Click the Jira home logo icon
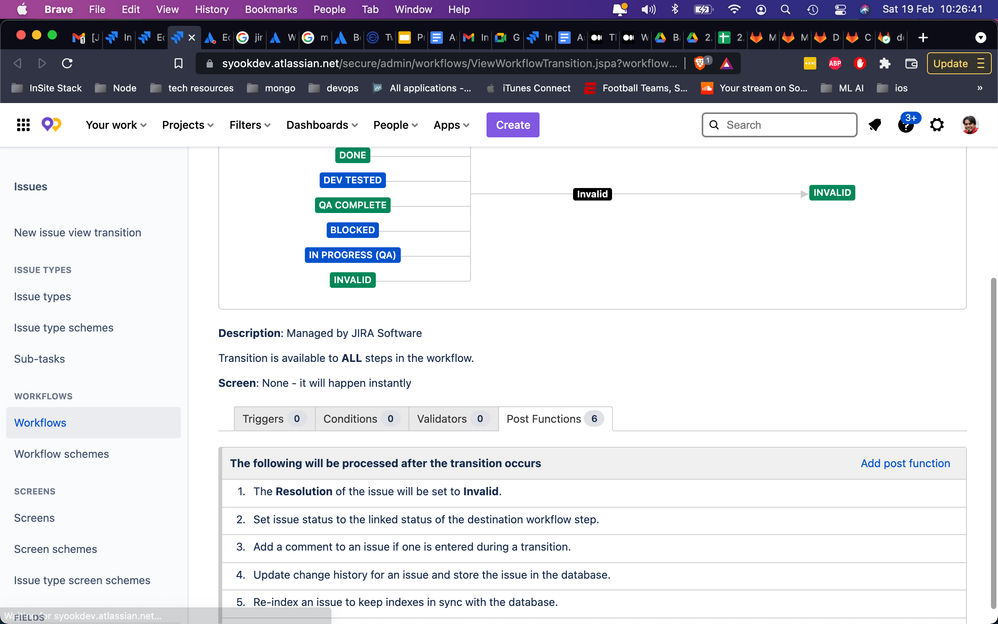This screenshot has width=998, height=624. click(x=52, y=125)
